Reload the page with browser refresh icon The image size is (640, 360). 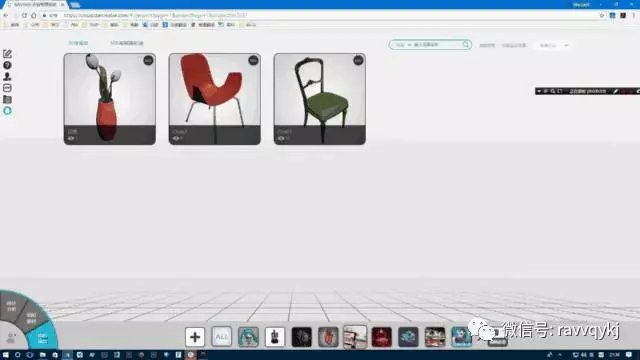(24, 16)
